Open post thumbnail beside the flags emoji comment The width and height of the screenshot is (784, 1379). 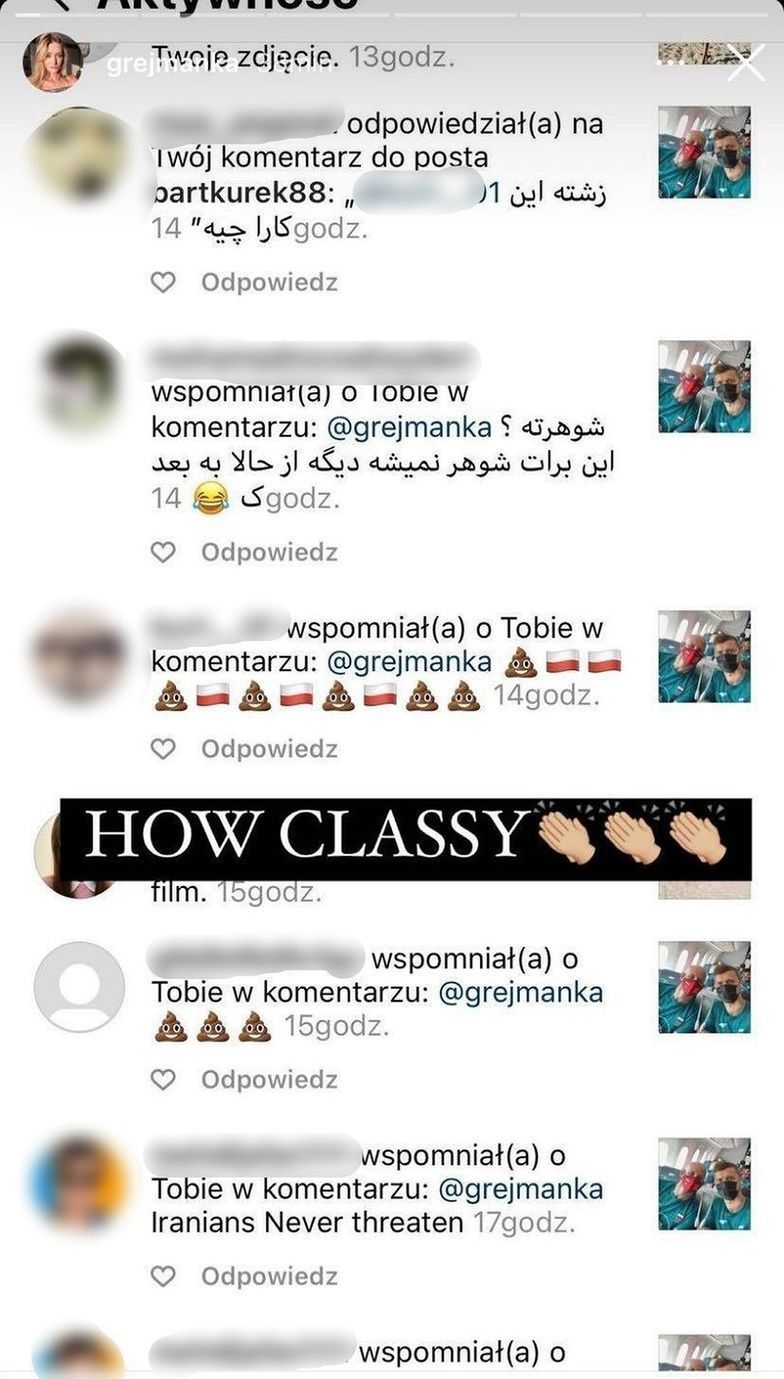coord(704,656)
